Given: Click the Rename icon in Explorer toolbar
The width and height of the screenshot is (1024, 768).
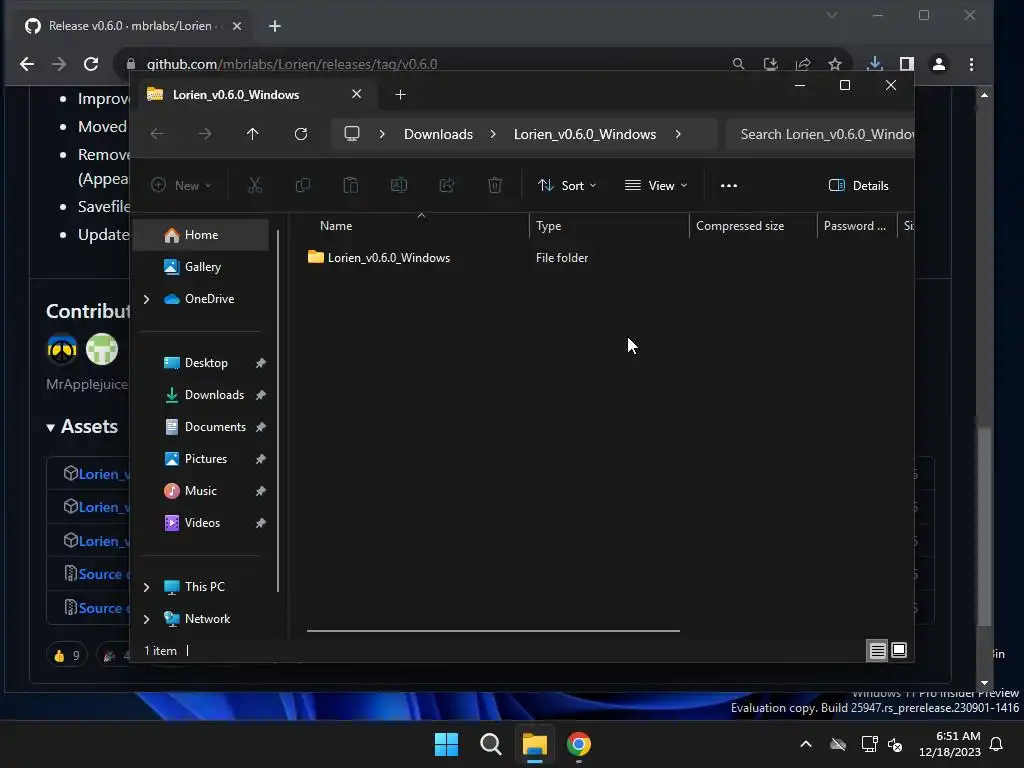Looking at the screenshot, I should [x=398, y=185].
